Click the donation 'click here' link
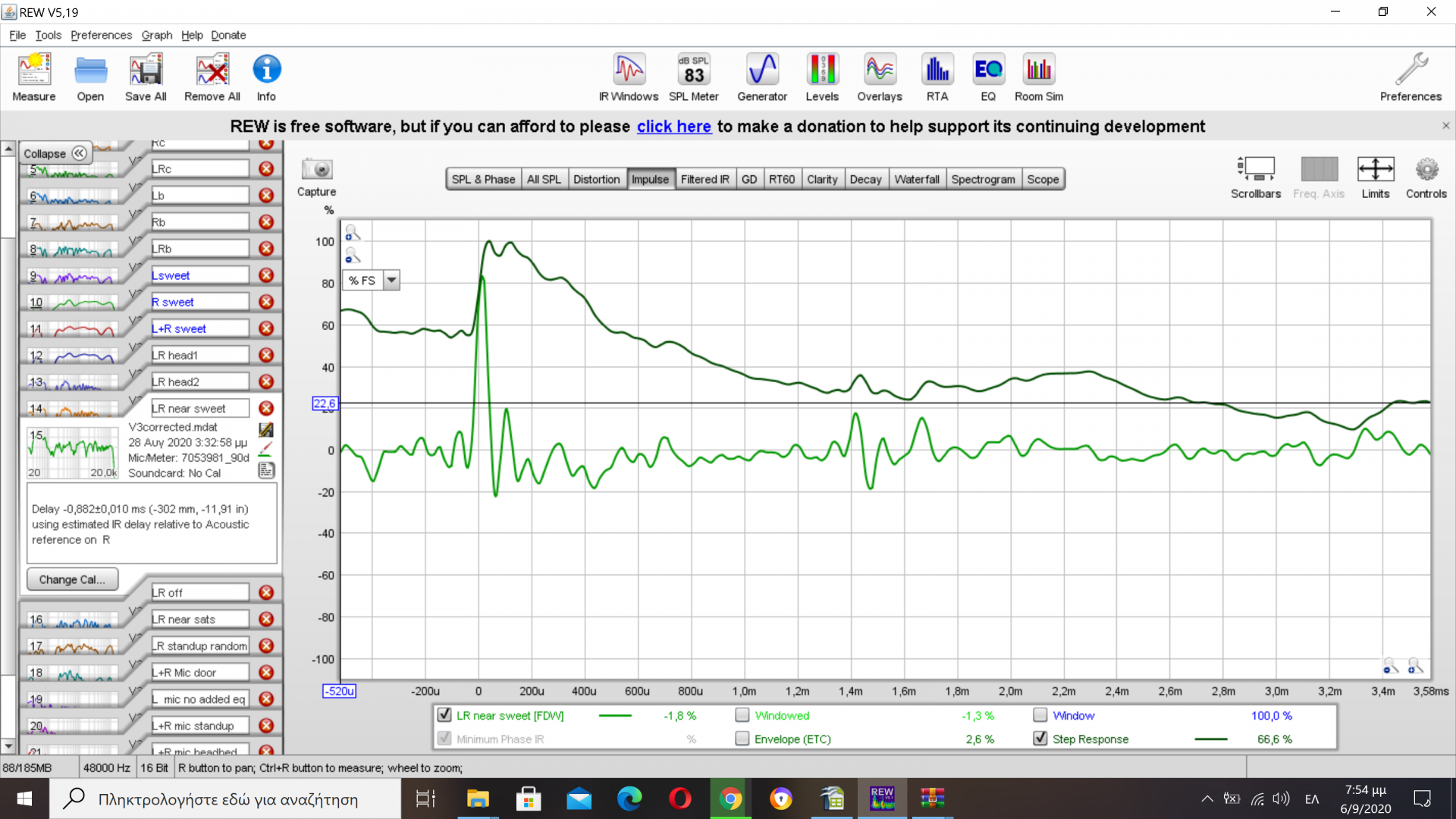Screen dimensions: 1456x819 point(673,126)
